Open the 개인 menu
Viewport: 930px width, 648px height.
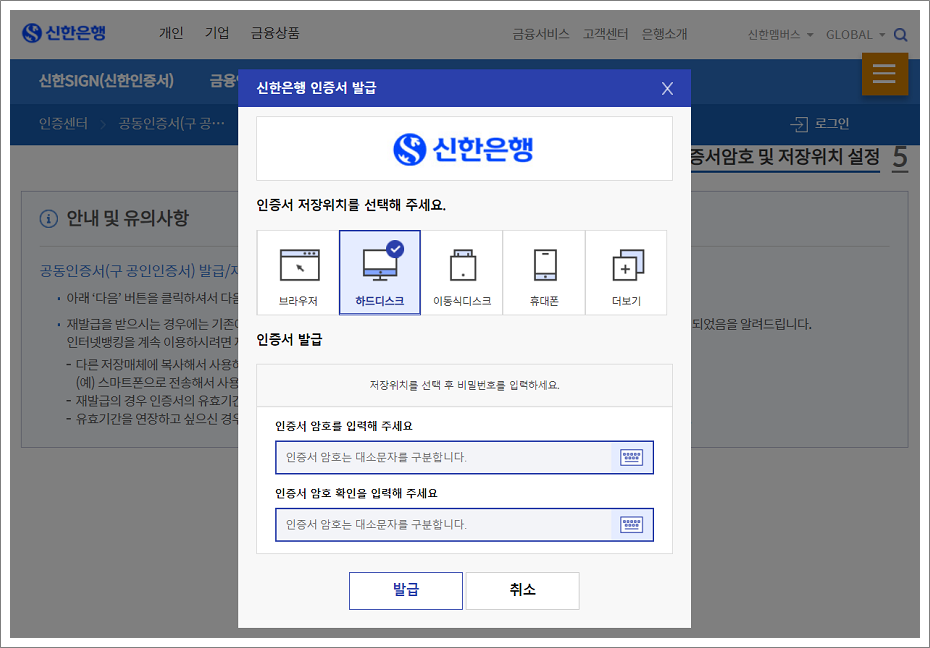[171, 33]
